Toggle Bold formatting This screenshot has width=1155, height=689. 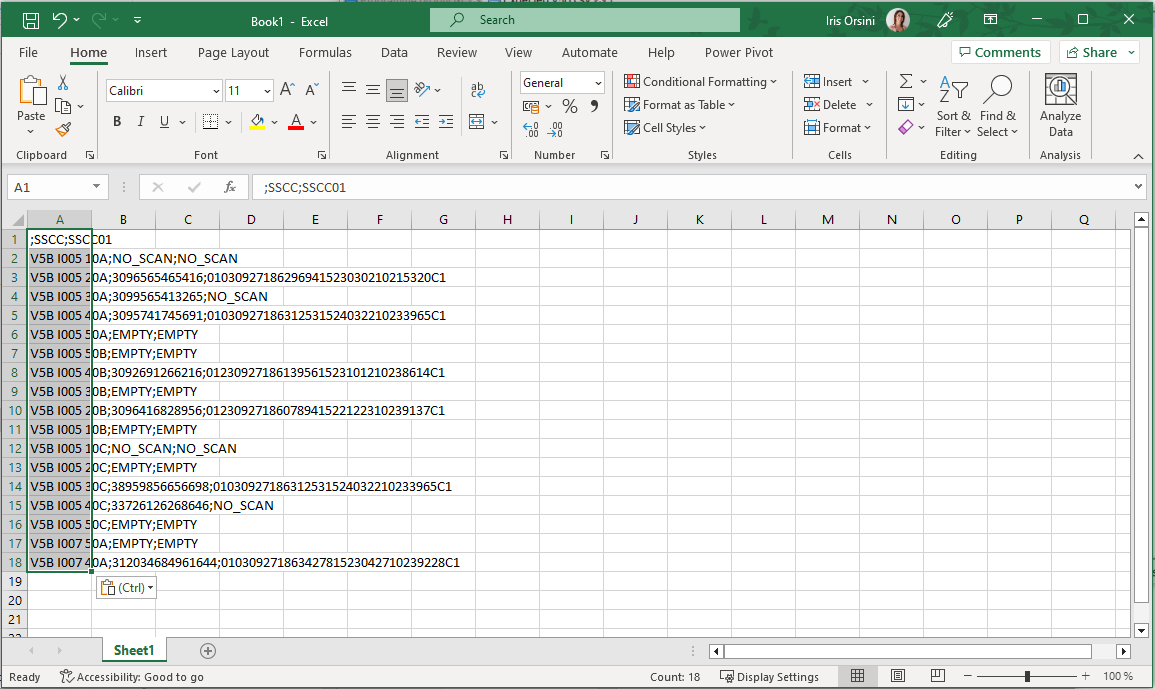point(117,122)
